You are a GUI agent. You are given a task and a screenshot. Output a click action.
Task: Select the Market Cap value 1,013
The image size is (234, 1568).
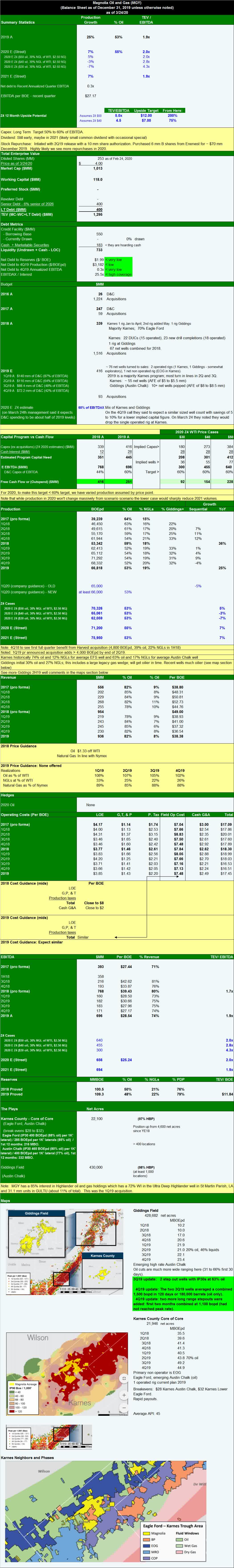pos(97,168)
